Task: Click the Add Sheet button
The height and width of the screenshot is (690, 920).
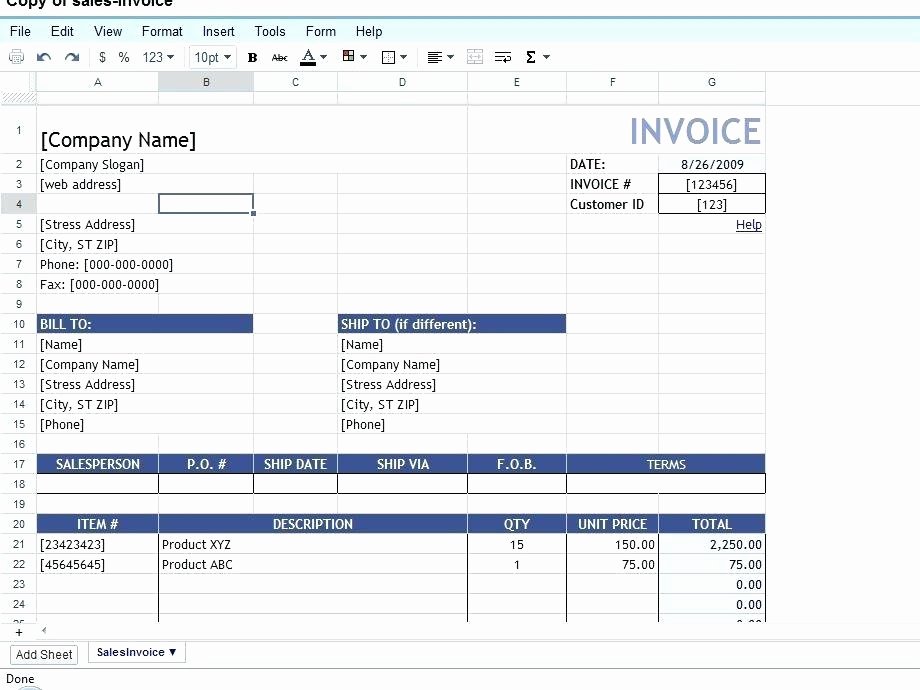Action: click(x=44, y=655)
